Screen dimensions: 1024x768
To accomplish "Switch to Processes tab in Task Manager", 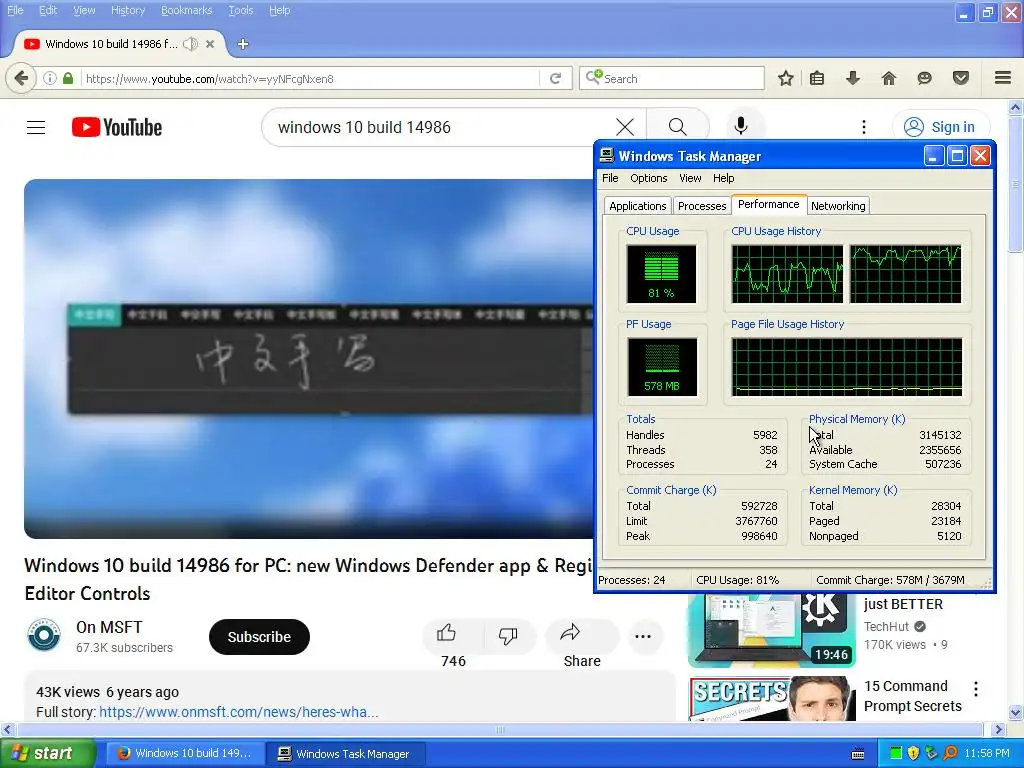I will 701,206.
